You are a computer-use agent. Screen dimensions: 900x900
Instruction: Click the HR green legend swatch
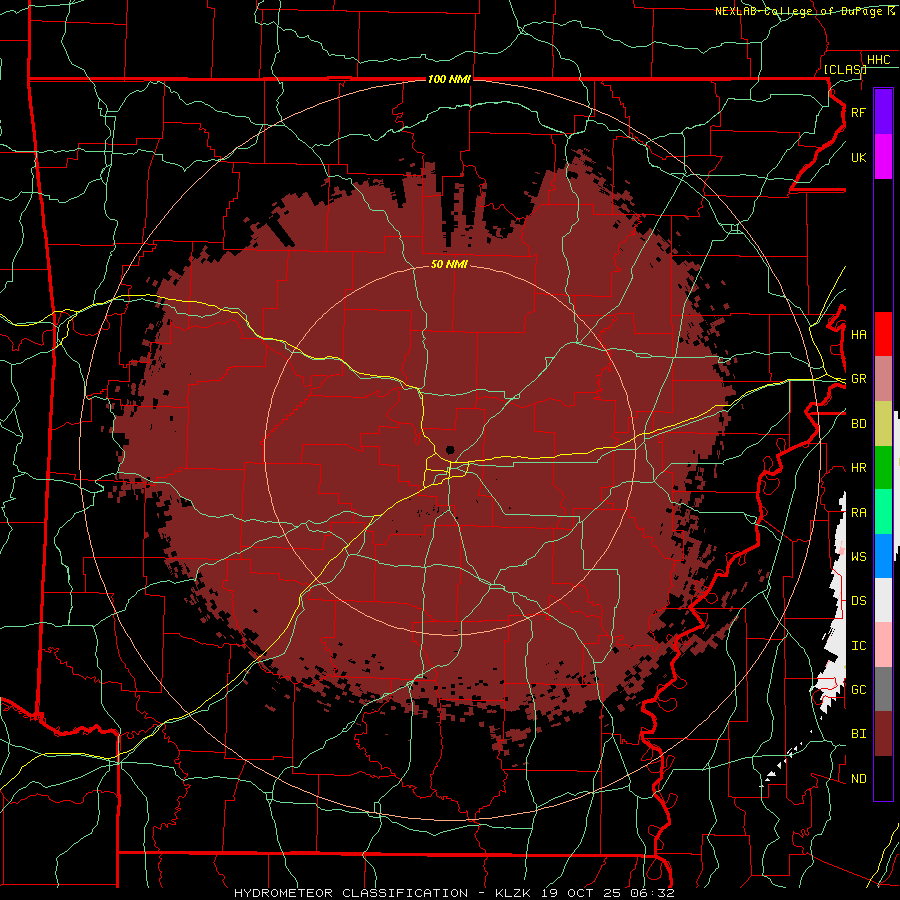coord(883,467)
